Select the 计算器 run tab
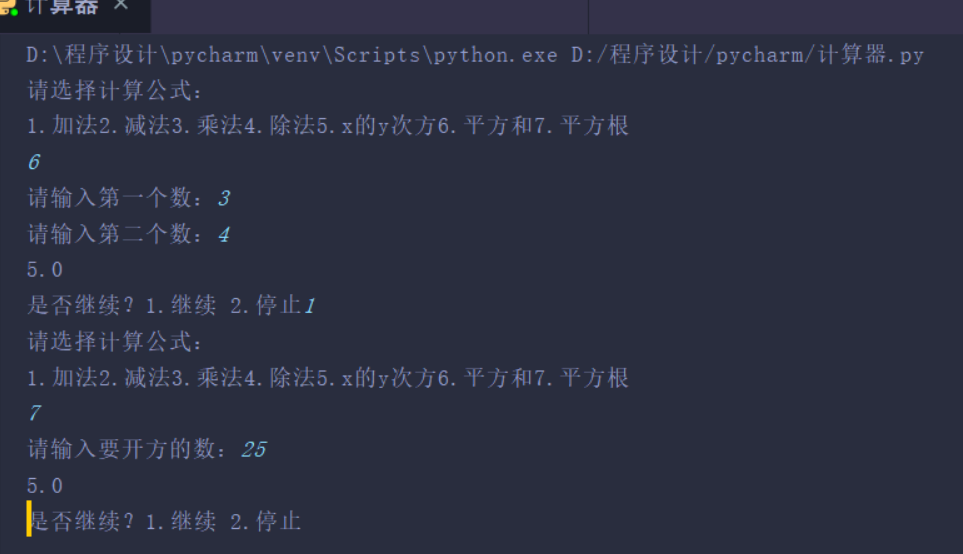This screenshot has width=963, height=554. 62,8
